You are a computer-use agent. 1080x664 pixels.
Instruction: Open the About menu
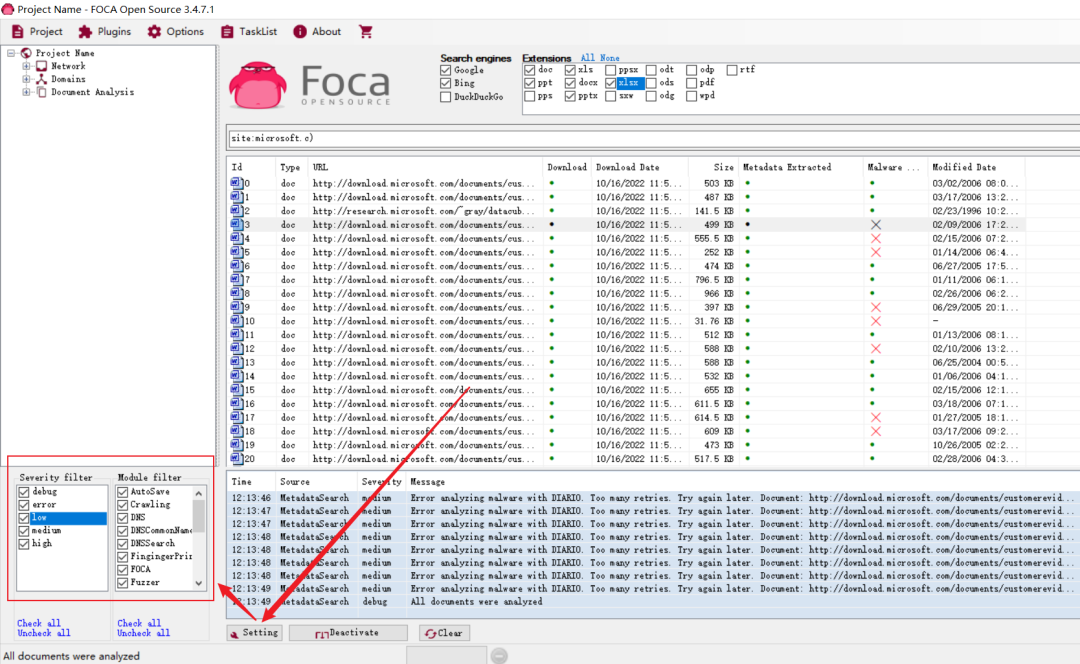point(317,32)
